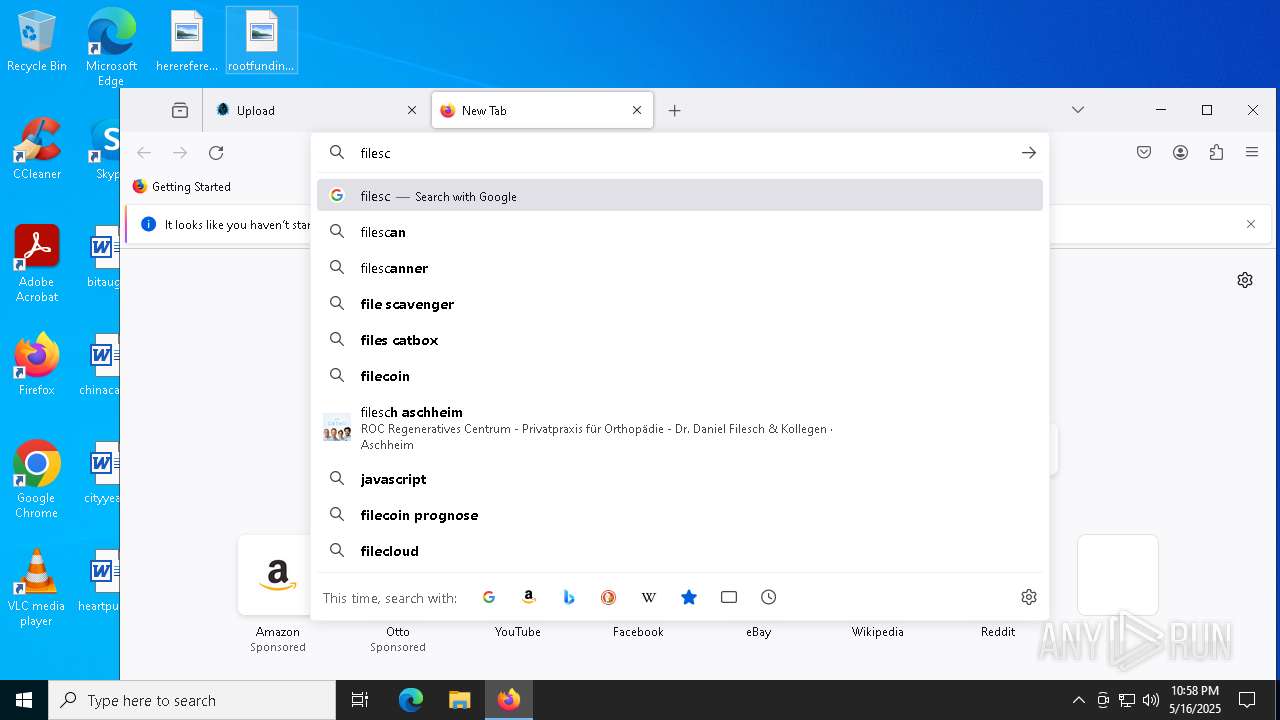Image resolution: width=1280 pixels, height=720 pixels.
Task: Select the 'hererefere...' desktop file
Action: pyautogui.click(x=187, y=41)
